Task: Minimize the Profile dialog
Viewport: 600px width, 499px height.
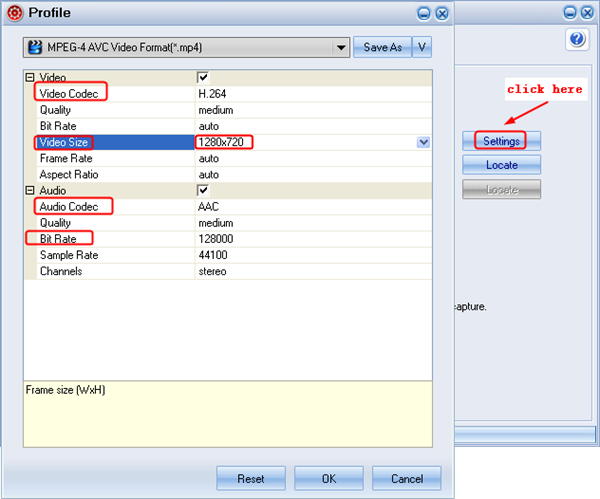Action: click(423, 14)
